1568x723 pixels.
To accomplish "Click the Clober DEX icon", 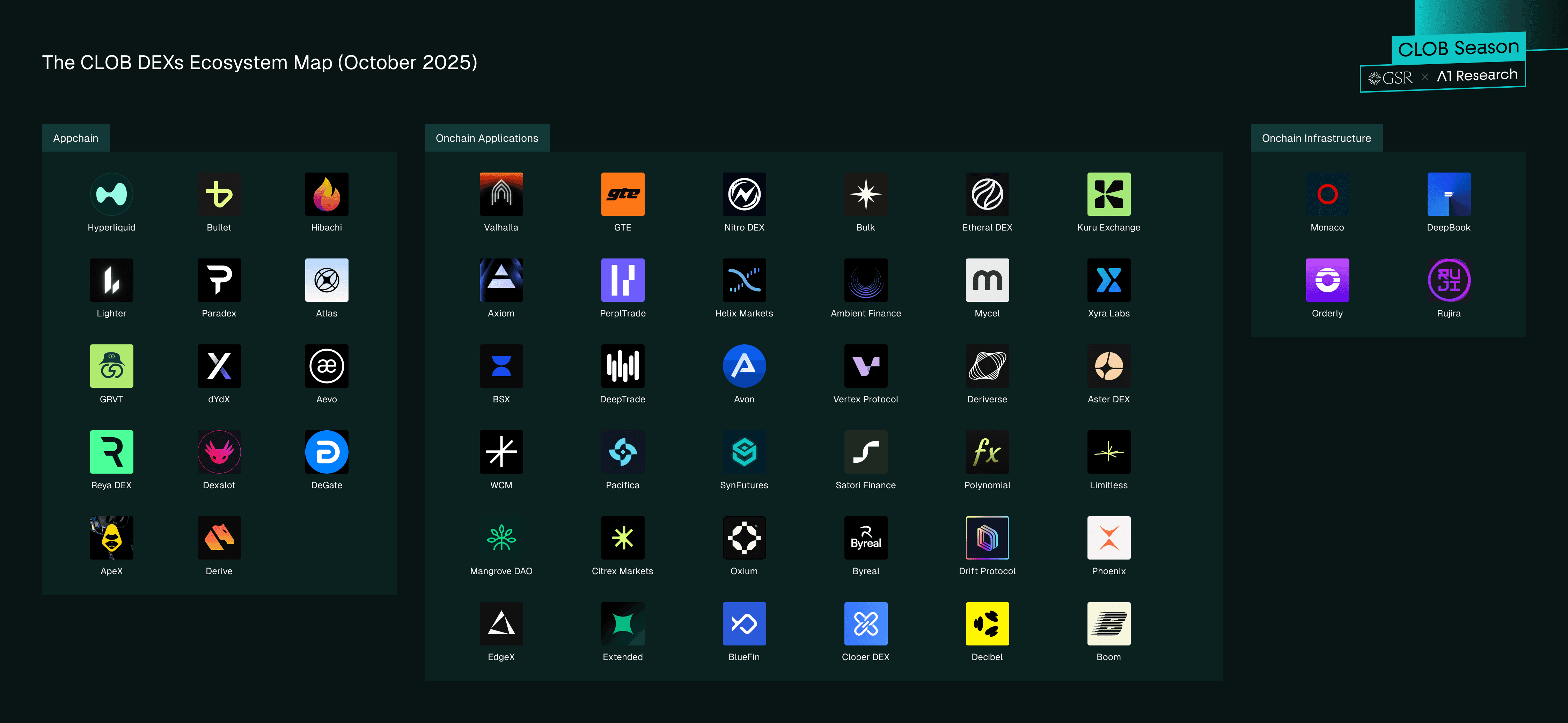I will pos(866,623).
